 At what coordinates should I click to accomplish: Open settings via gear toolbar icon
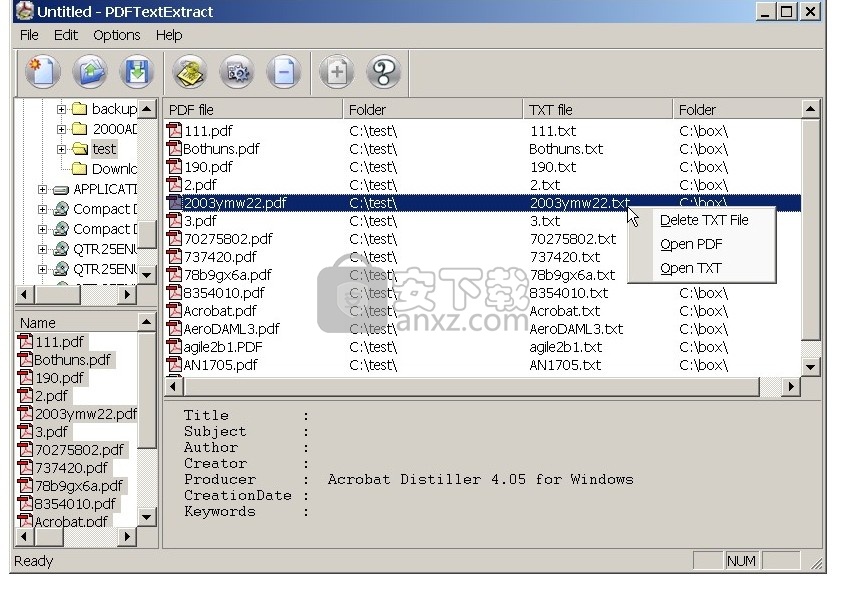click(x=237, y=72)
